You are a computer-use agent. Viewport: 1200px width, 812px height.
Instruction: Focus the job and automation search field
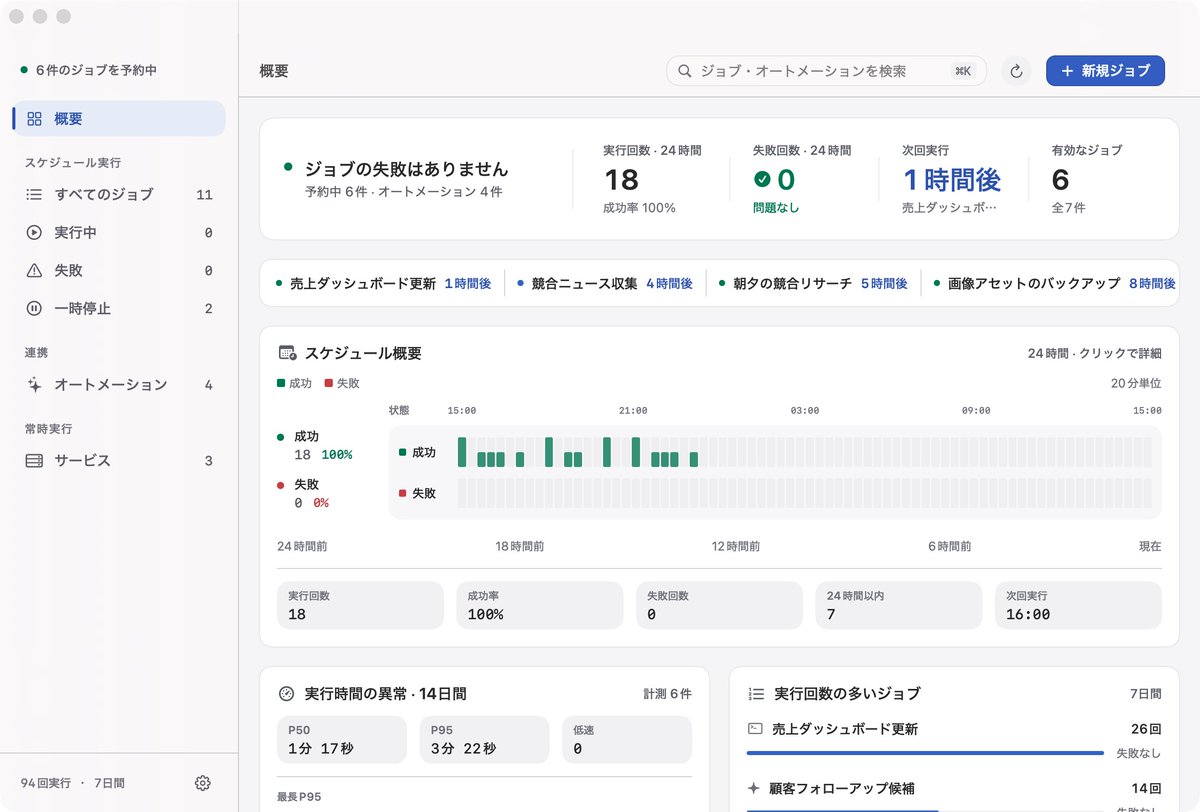826,71
